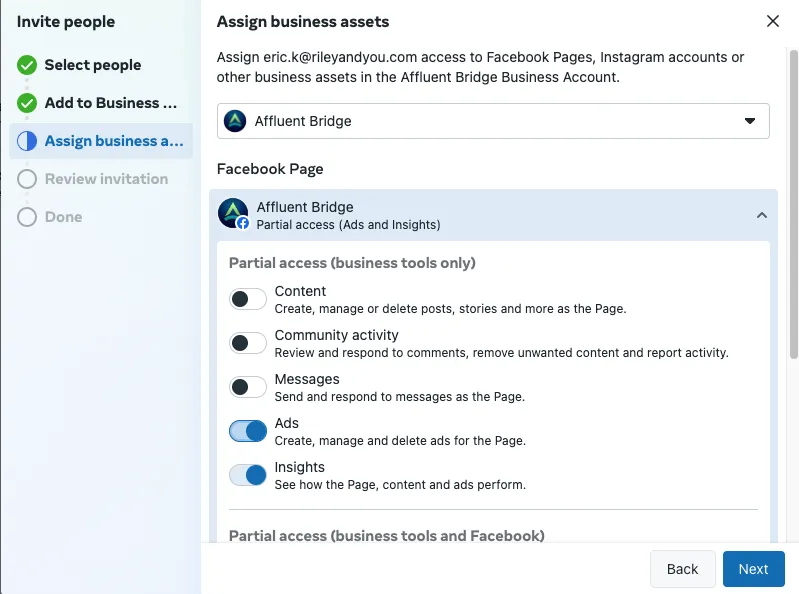Viewport: 799px width, 594px height.
Task: Collapse the Affluent Bridge Page access section
Action: 762,215
